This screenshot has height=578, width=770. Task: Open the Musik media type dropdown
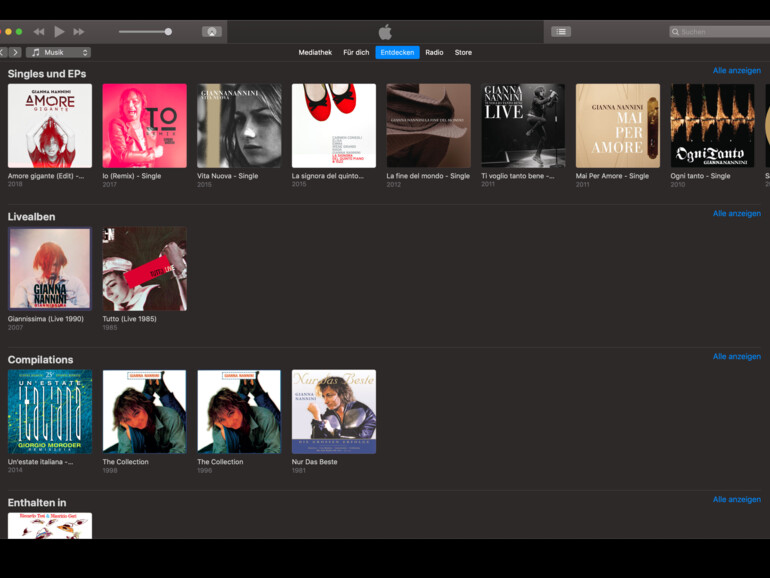[x=58, y=52]
